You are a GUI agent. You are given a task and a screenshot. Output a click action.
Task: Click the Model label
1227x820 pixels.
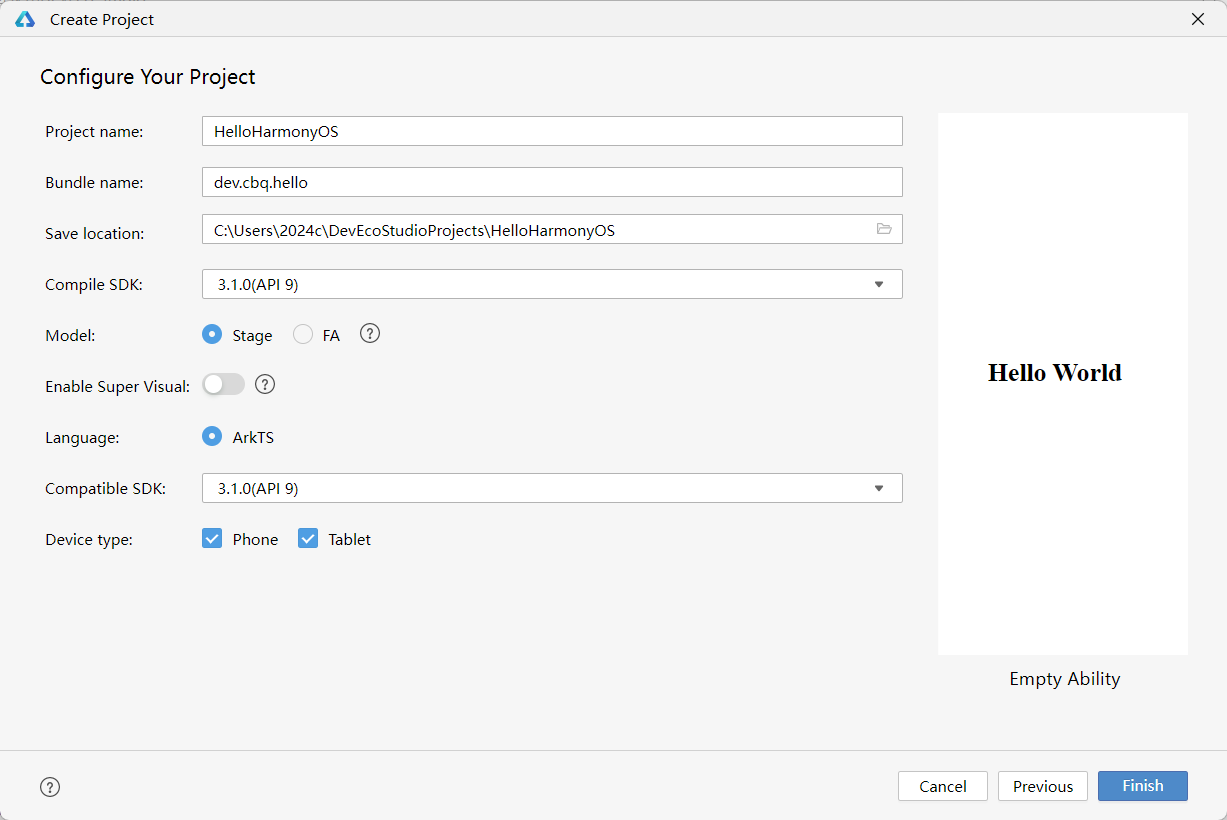tap(70, 335)
